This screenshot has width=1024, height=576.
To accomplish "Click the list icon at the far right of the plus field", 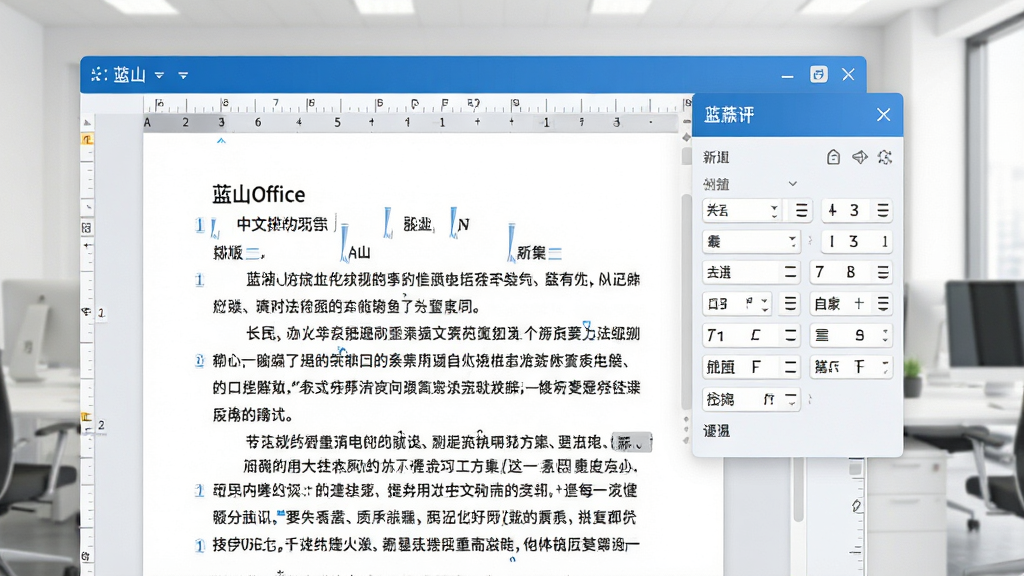I will pyautogui.click(x=883, y=303).
